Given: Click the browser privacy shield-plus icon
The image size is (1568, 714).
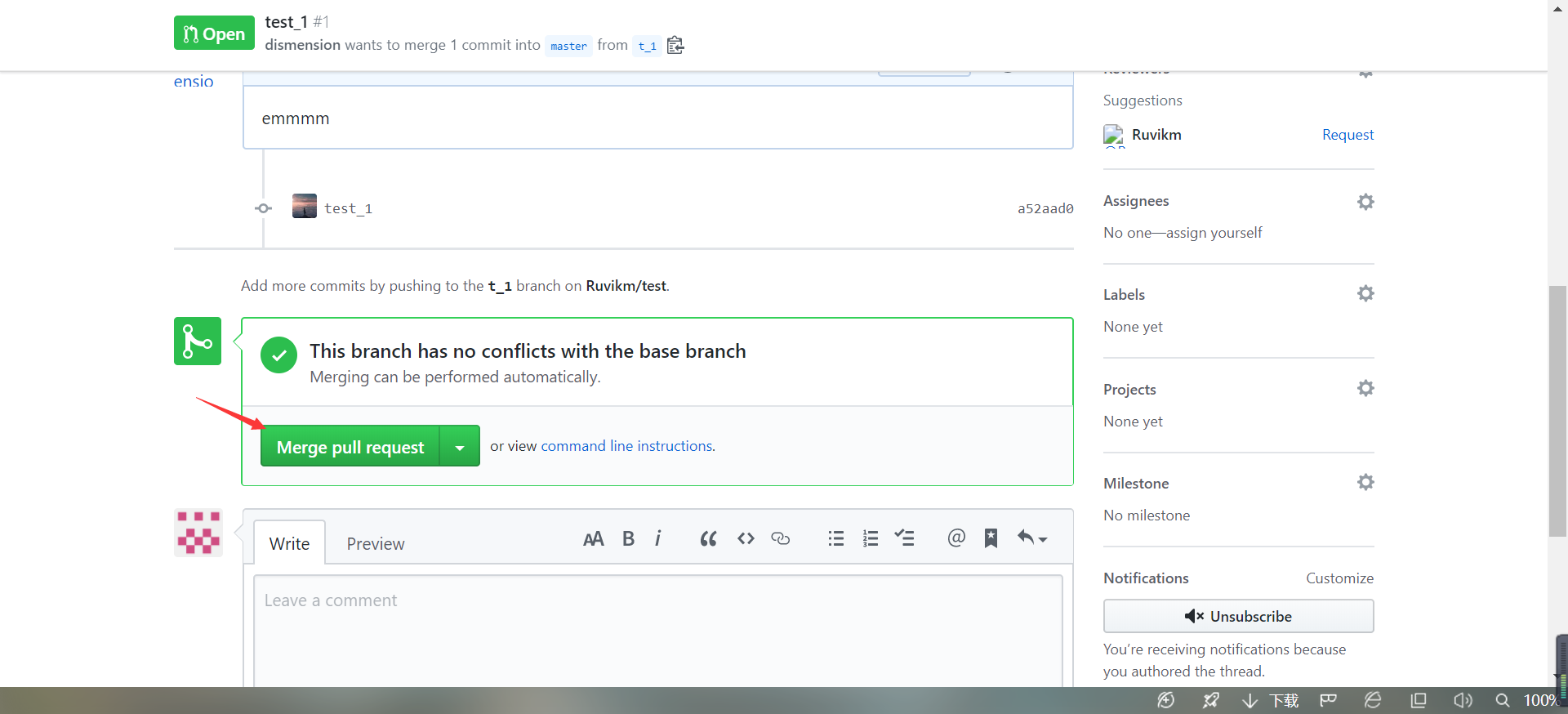Looking at the screenshot, I should point(1166,700).
